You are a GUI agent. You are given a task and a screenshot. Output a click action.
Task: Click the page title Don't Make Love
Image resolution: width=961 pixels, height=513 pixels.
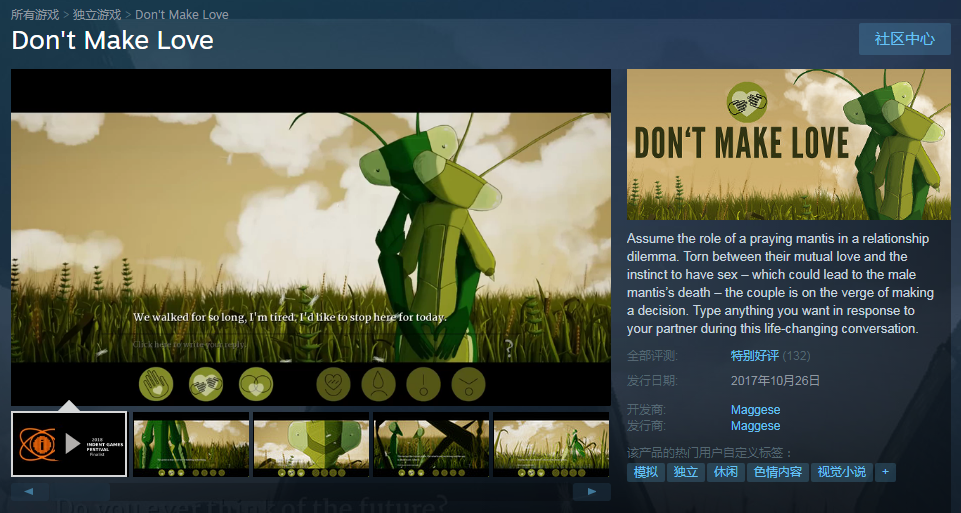(x=113, y=40)
